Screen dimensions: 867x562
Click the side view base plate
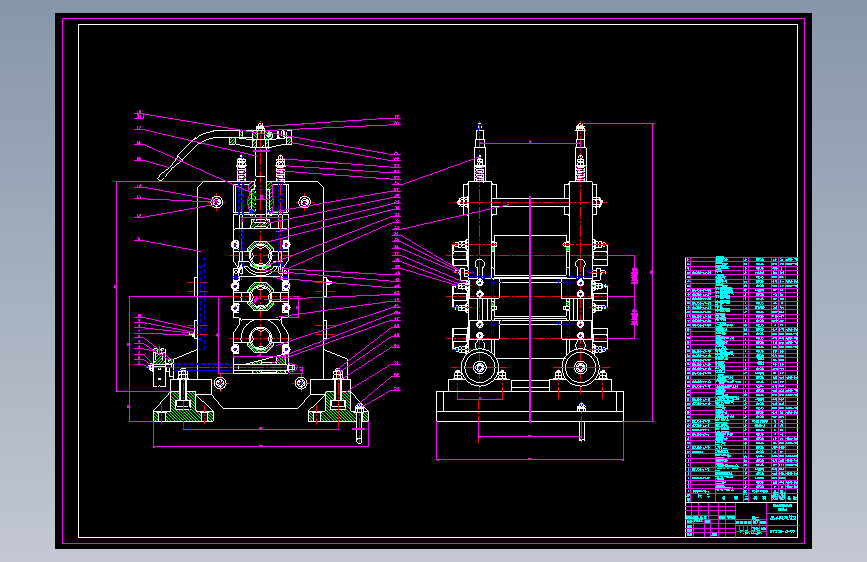tap(530, 407)
